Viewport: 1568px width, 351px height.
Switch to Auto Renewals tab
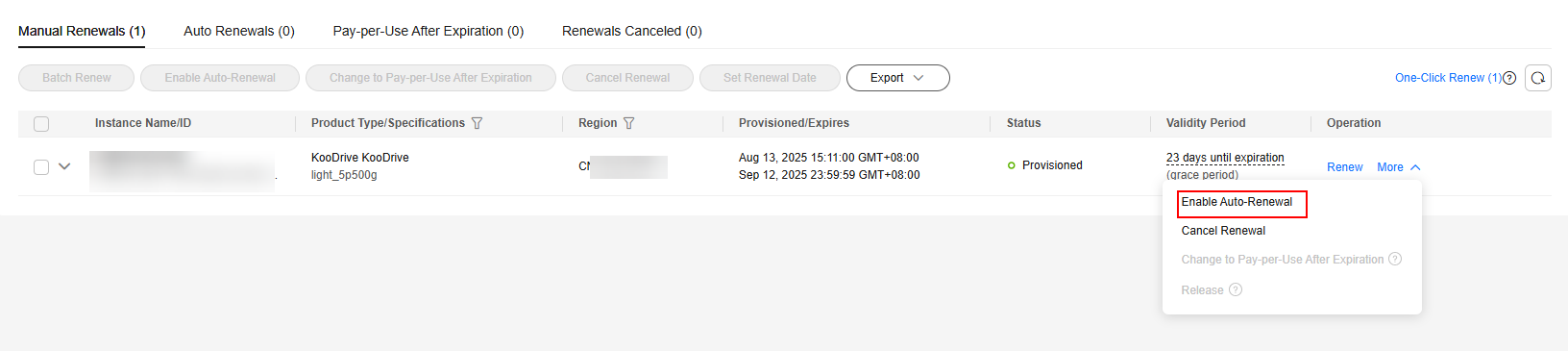[x=239, y=31]
